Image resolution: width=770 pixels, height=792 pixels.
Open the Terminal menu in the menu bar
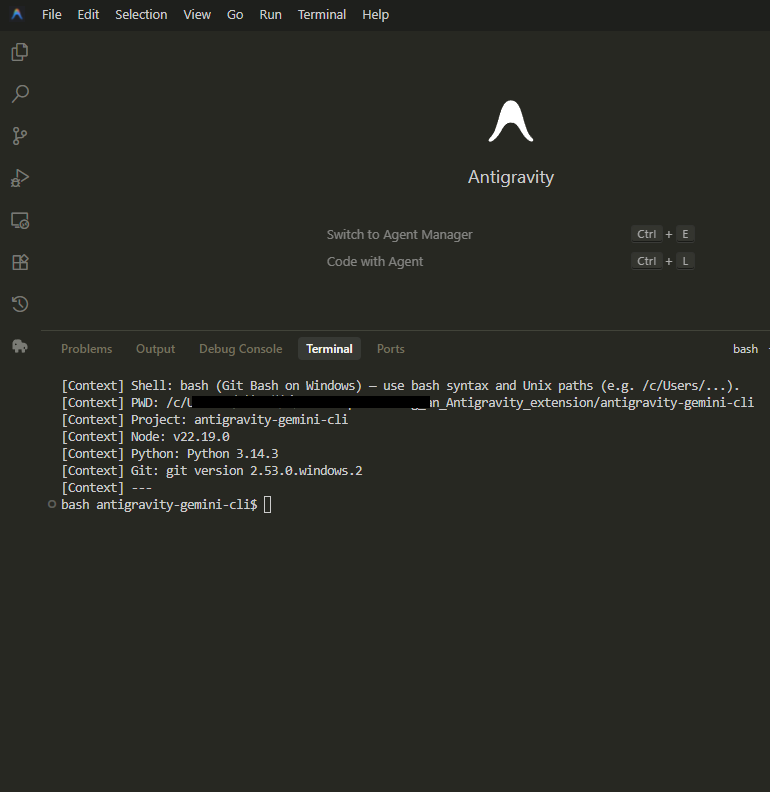click(322, 15)
